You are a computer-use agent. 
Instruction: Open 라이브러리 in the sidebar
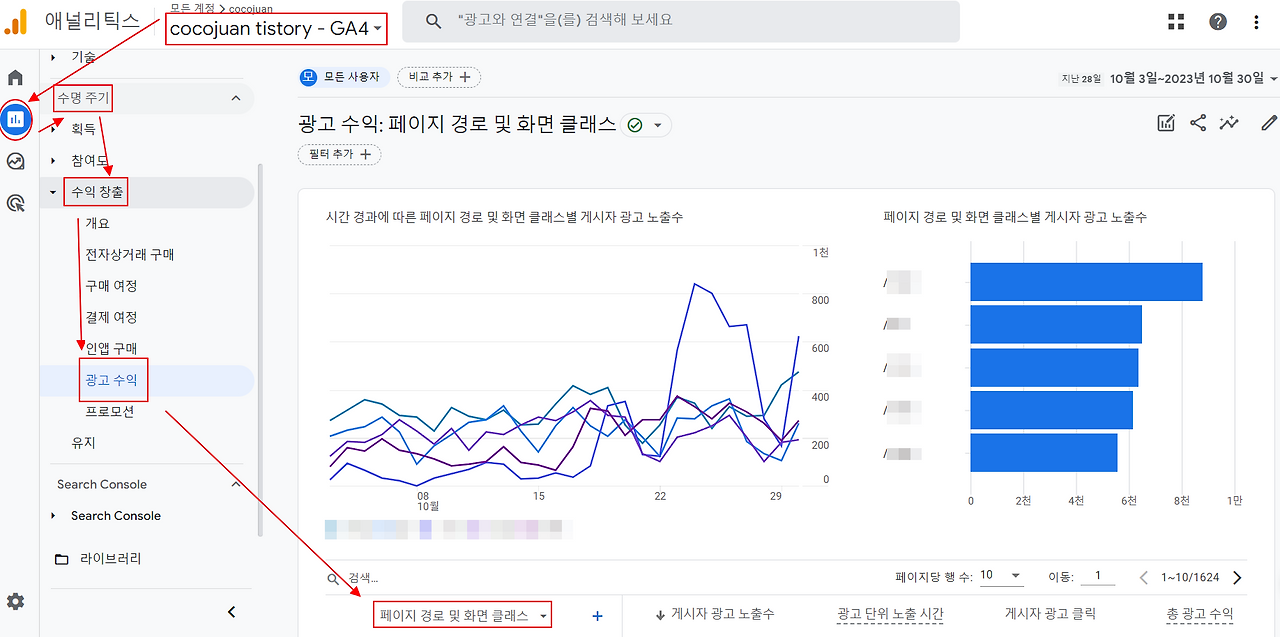coord(111,559)
